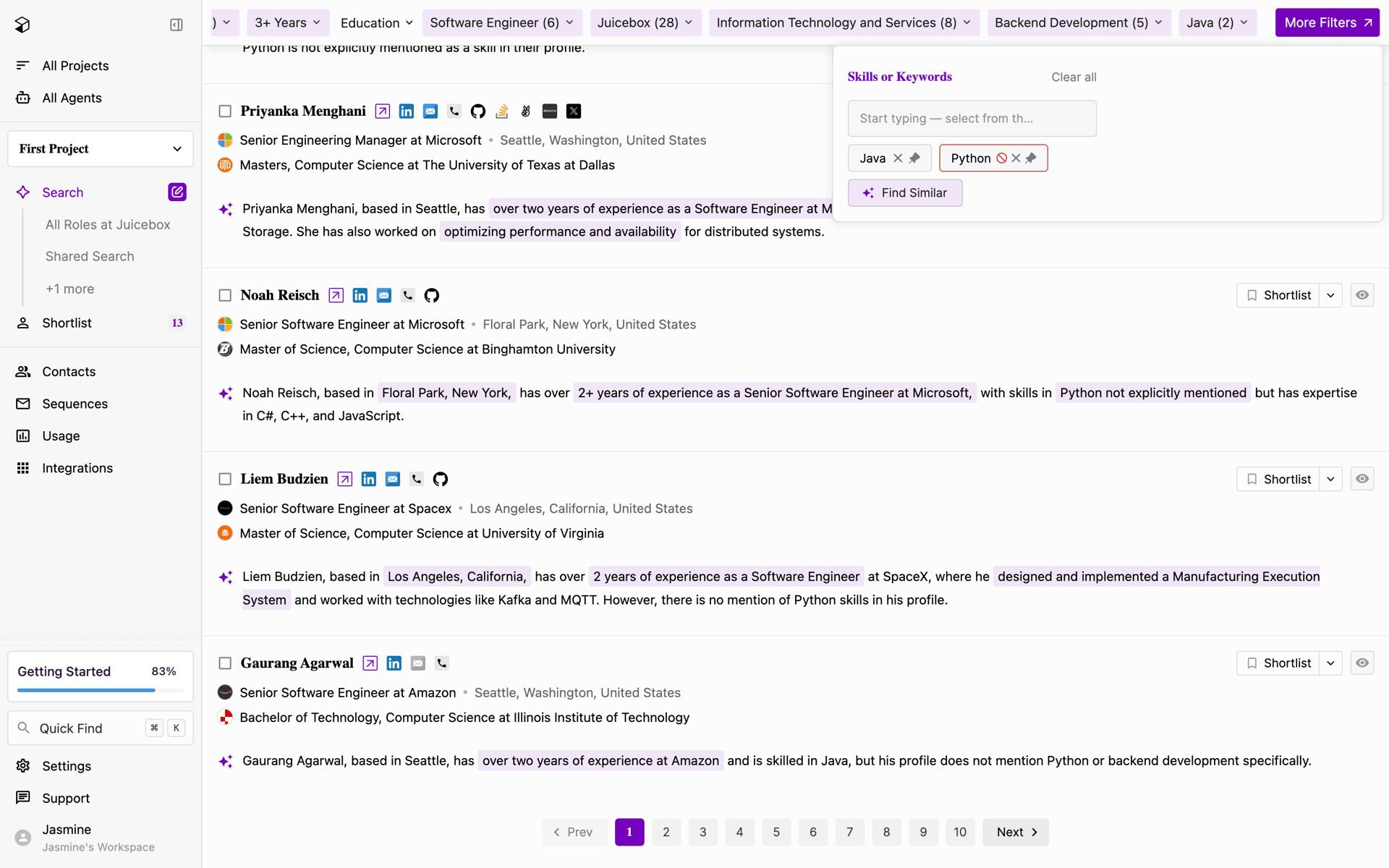Go to All Agents
This screenshot has height=868, width=1389.
[x=72, y=98]
